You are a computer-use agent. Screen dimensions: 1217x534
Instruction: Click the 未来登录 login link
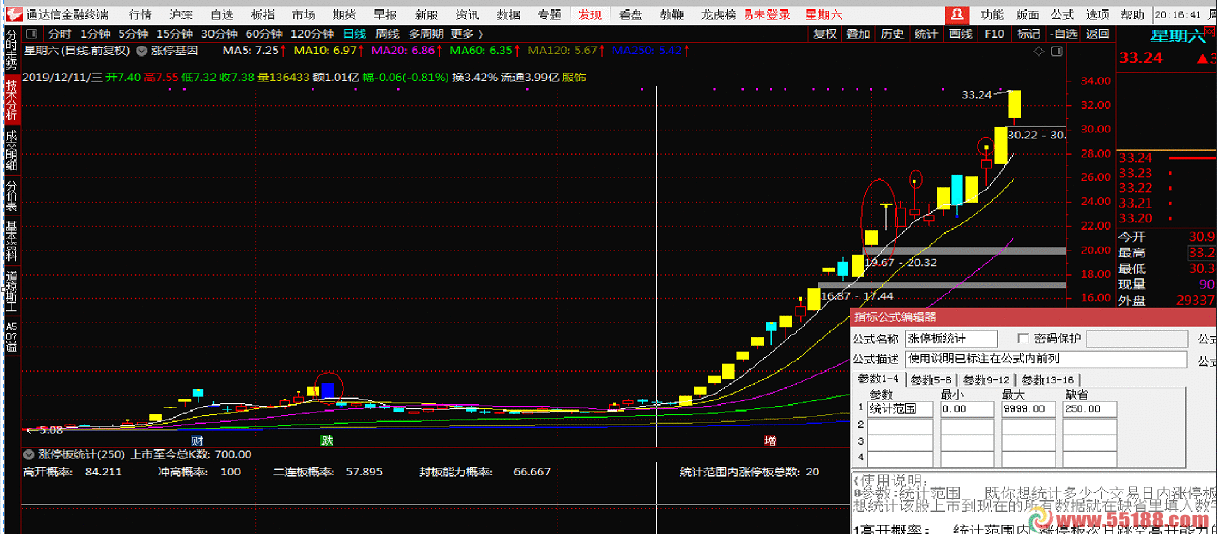(x=765, y=14)
